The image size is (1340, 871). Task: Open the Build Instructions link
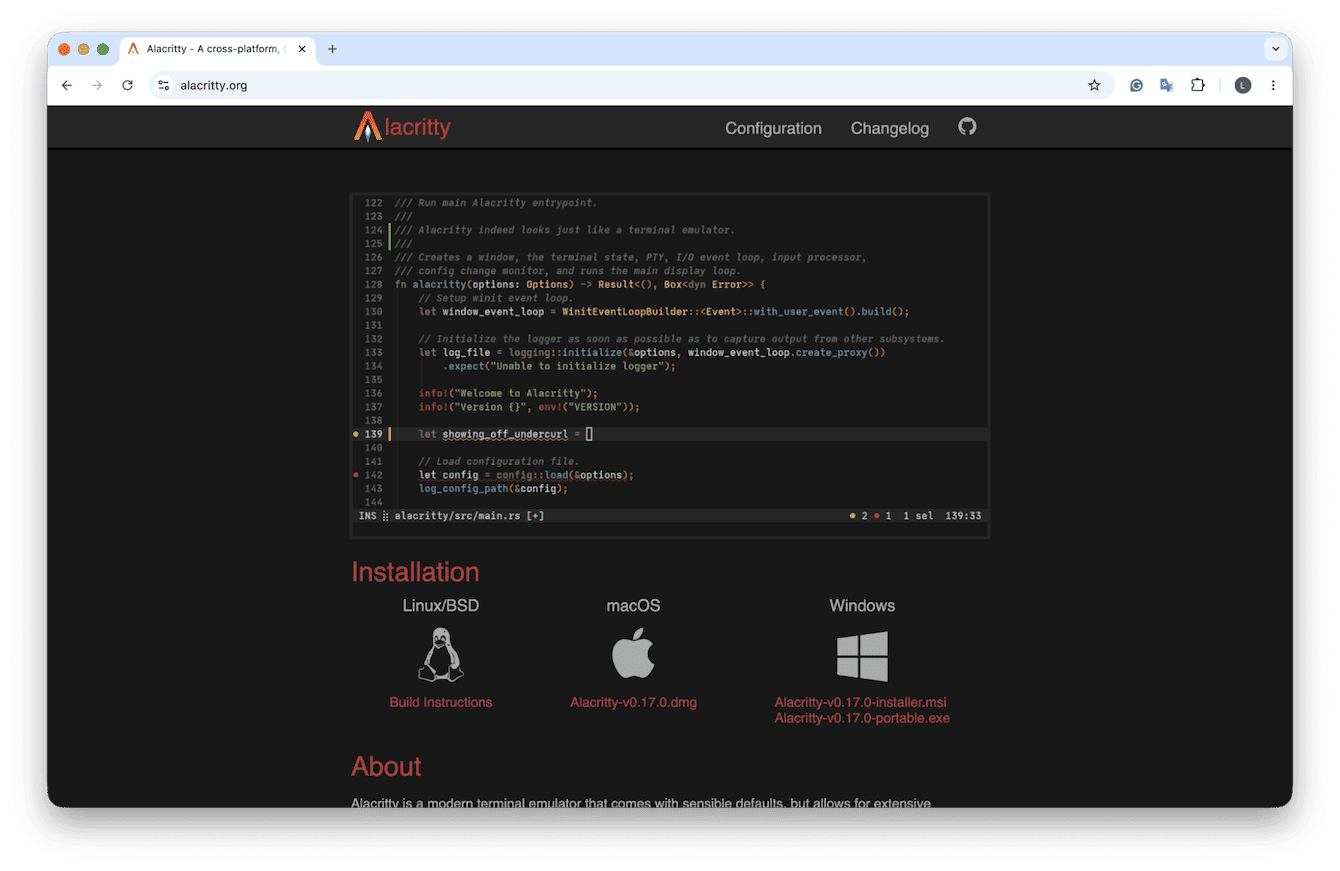click(441, 702)
